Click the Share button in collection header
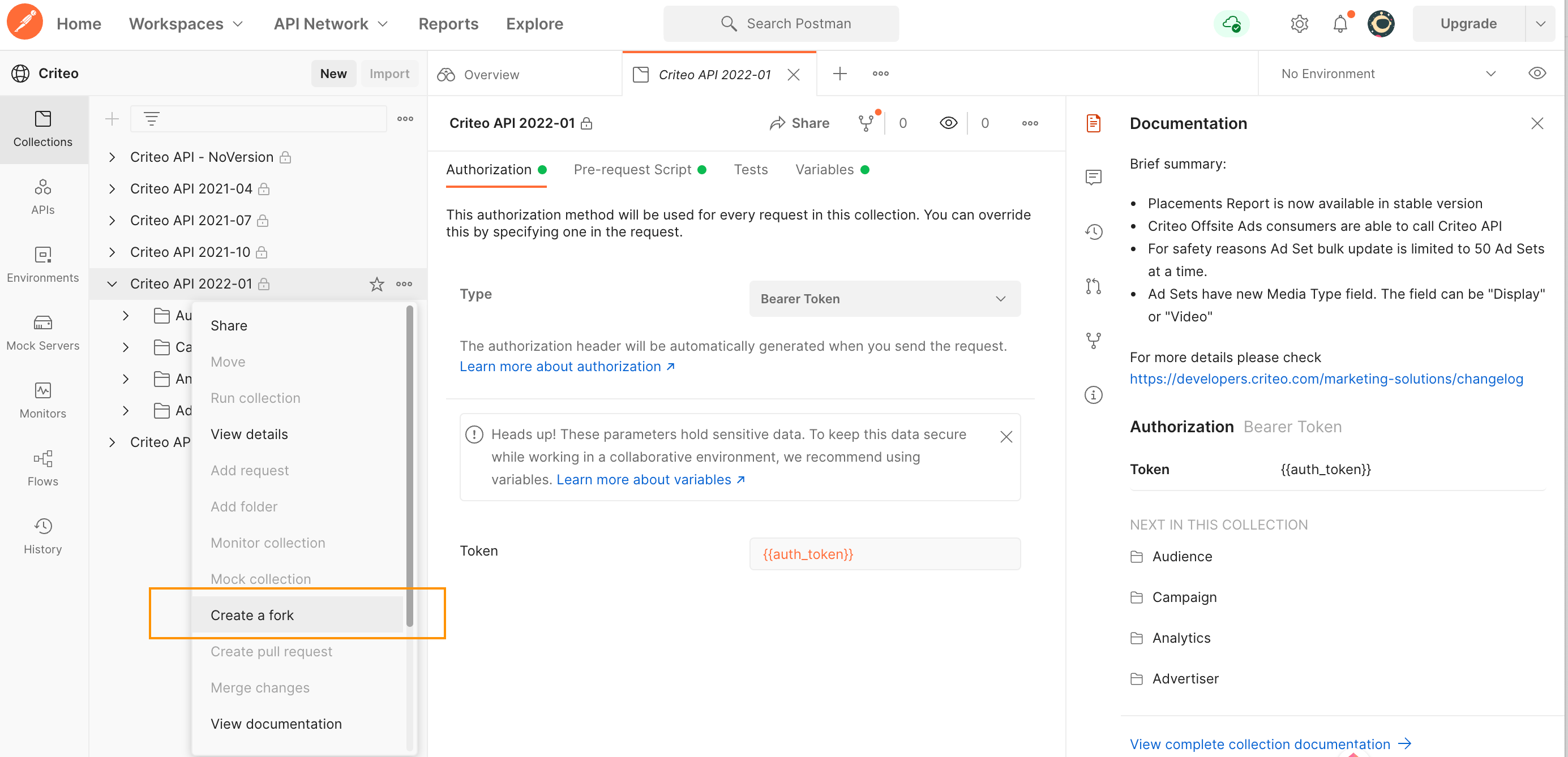Image resolution: width=1568 pixels, height=757 pixels. tap(799, 123)
